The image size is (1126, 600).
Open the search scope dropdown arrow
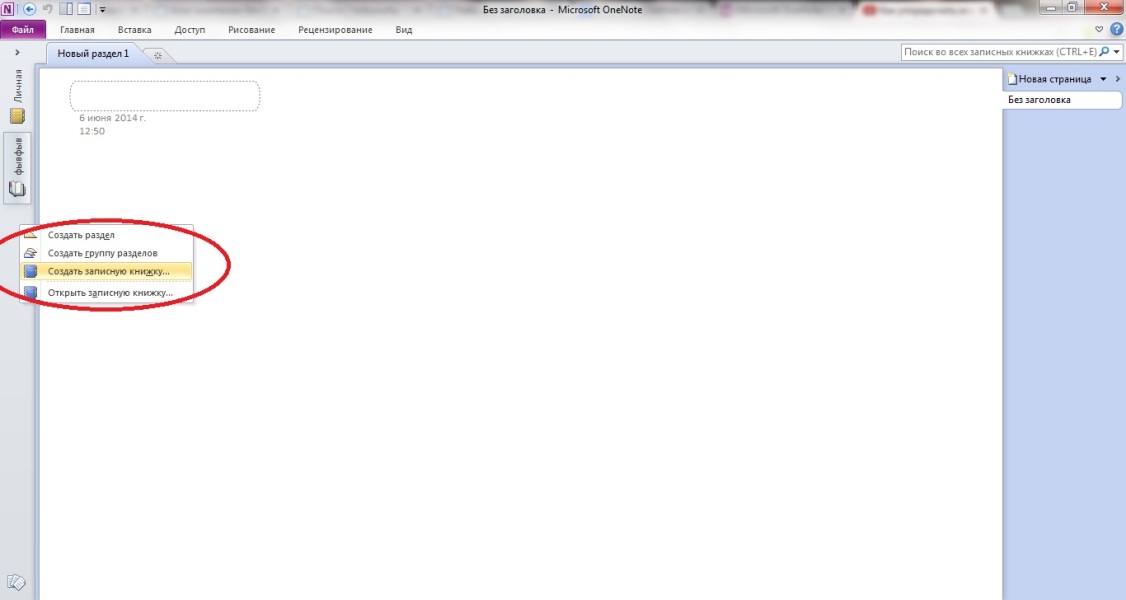coord(1116,52)
